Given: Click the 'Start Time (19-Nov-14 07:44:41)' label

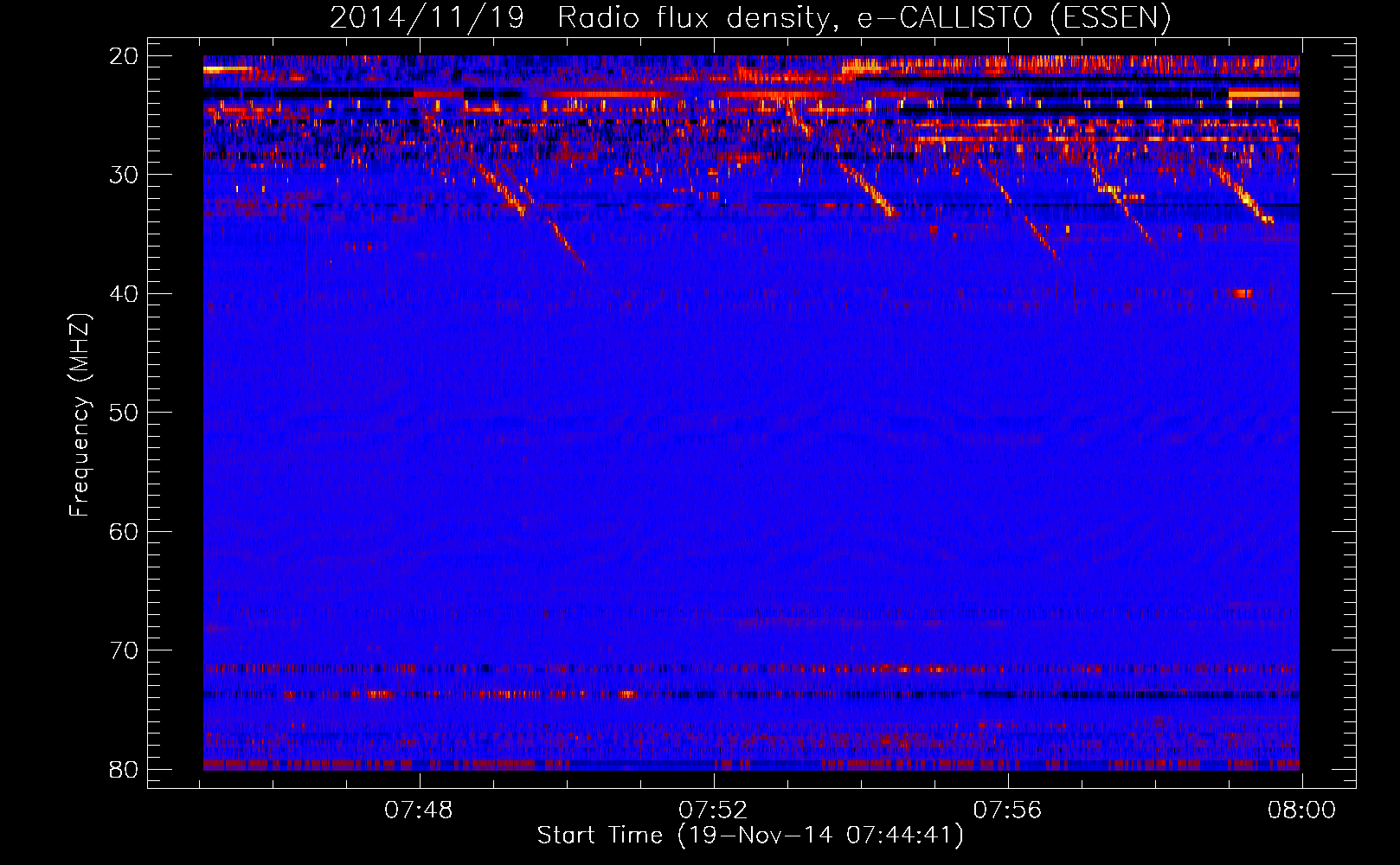Looking at the screenshot, I should pos(750,836).
